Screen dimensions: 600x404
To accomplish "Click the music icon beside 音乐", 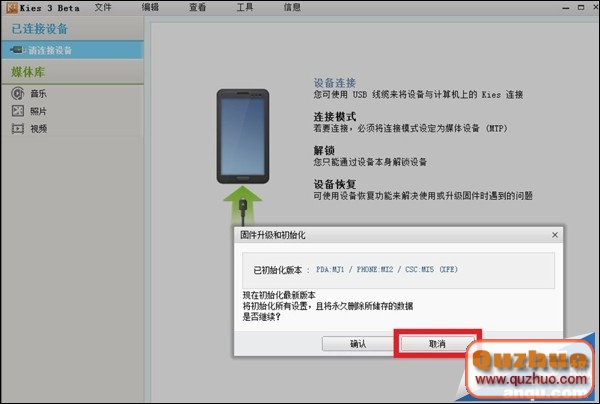I will tap(18, 93).
